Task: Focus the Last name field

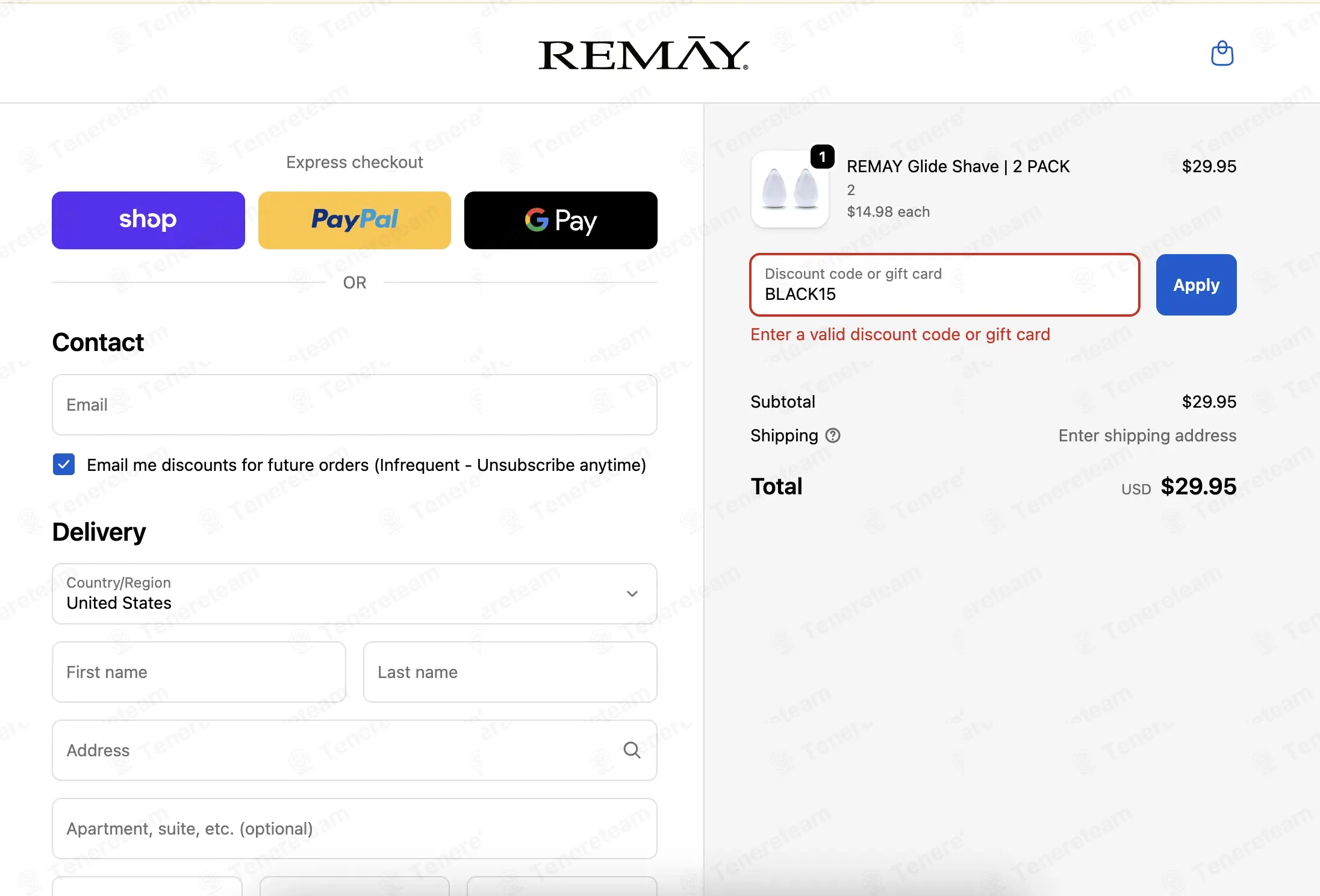Action: coord(510,672)
